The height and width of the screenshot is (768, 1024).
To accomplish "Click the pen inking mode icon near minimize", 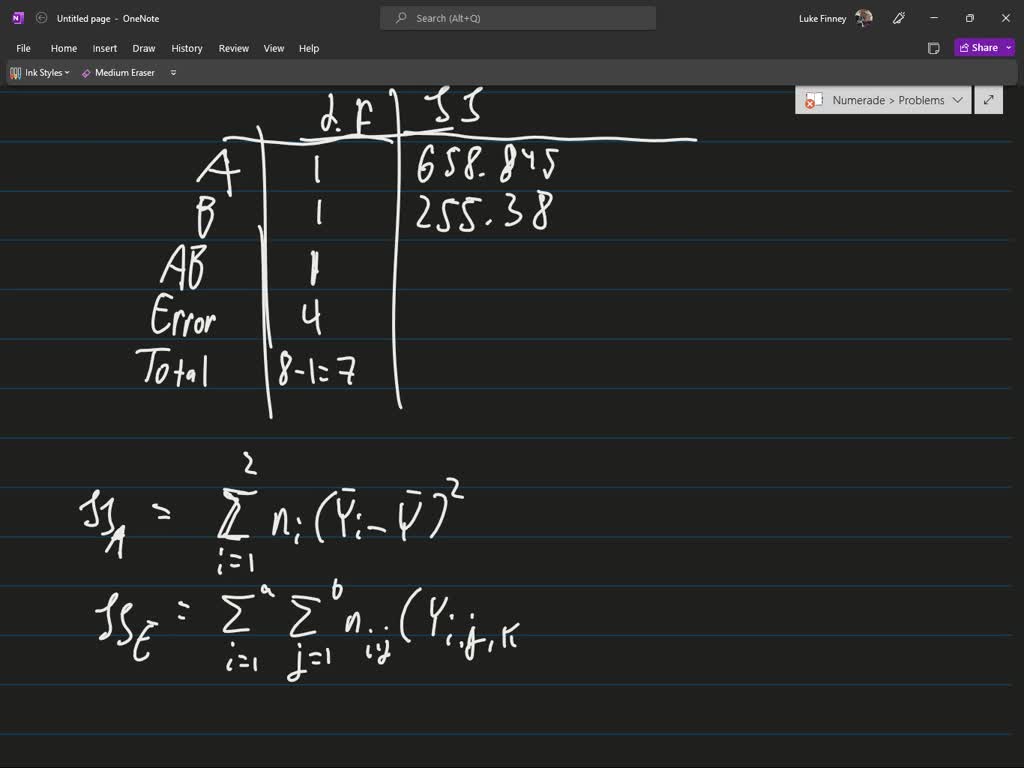I will (898, 18).
